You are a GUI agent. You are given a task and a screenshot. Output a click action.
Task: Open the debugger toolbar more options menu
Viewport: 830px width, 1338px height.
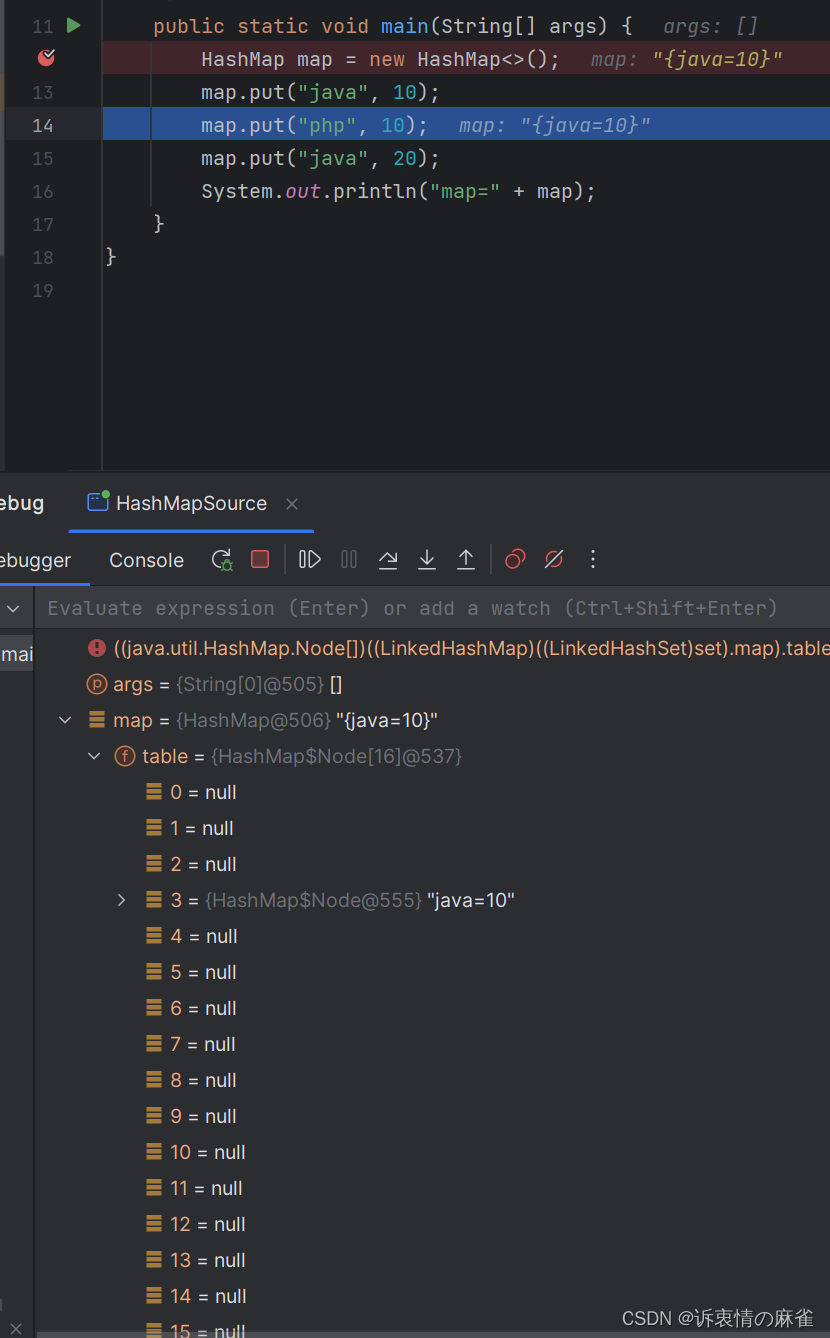[x=593, y=560]
